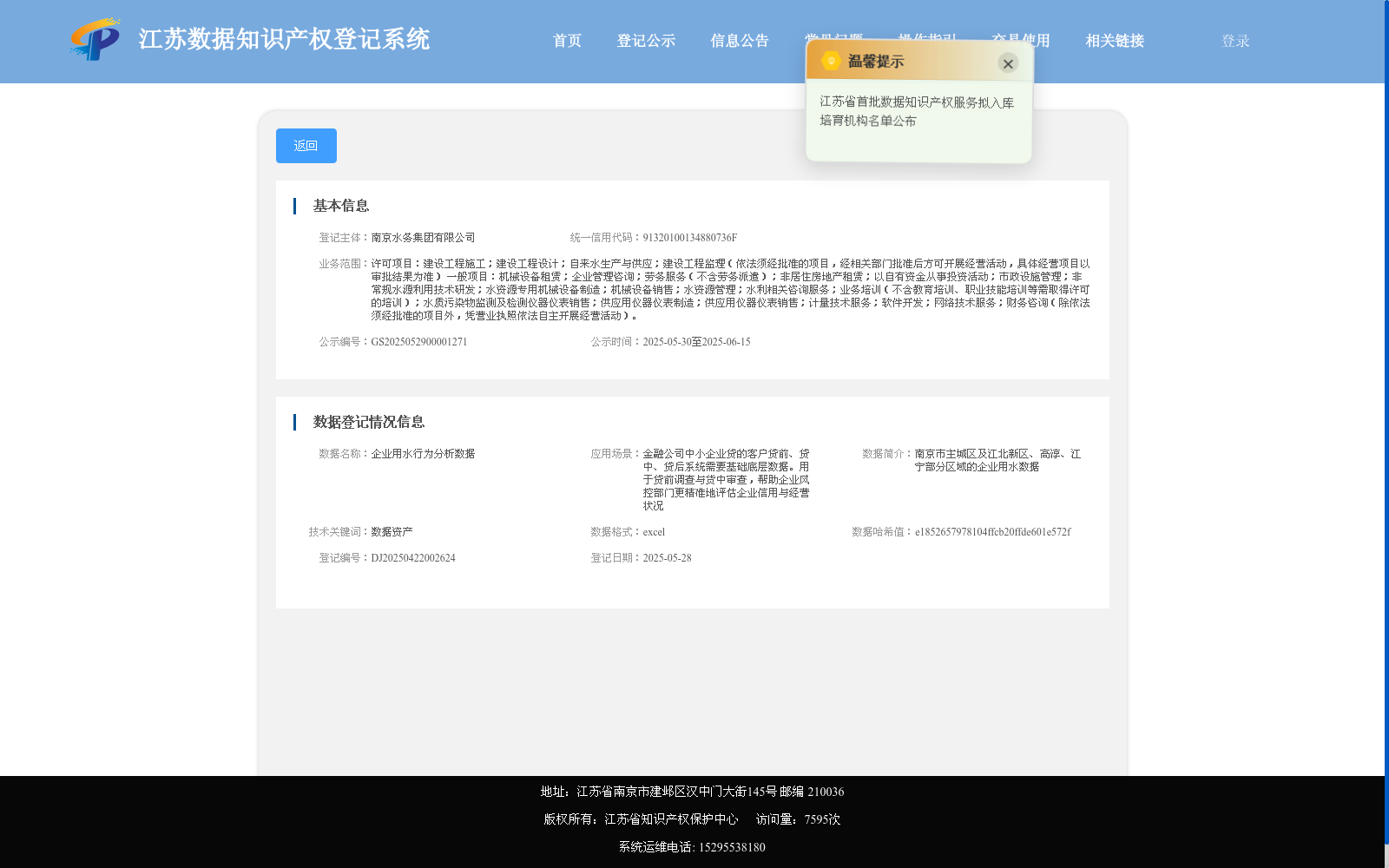
Task: Close the 温馨提示 popup
Action: pyautogui.click(x=1008, y=63)
